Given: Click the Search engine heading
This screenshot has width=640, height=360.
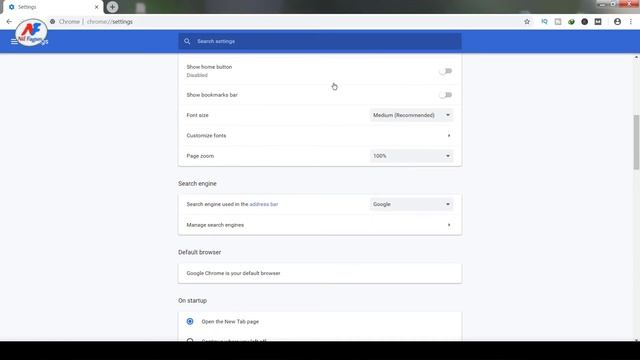Looking at the screenshot, I should [197, 184].
